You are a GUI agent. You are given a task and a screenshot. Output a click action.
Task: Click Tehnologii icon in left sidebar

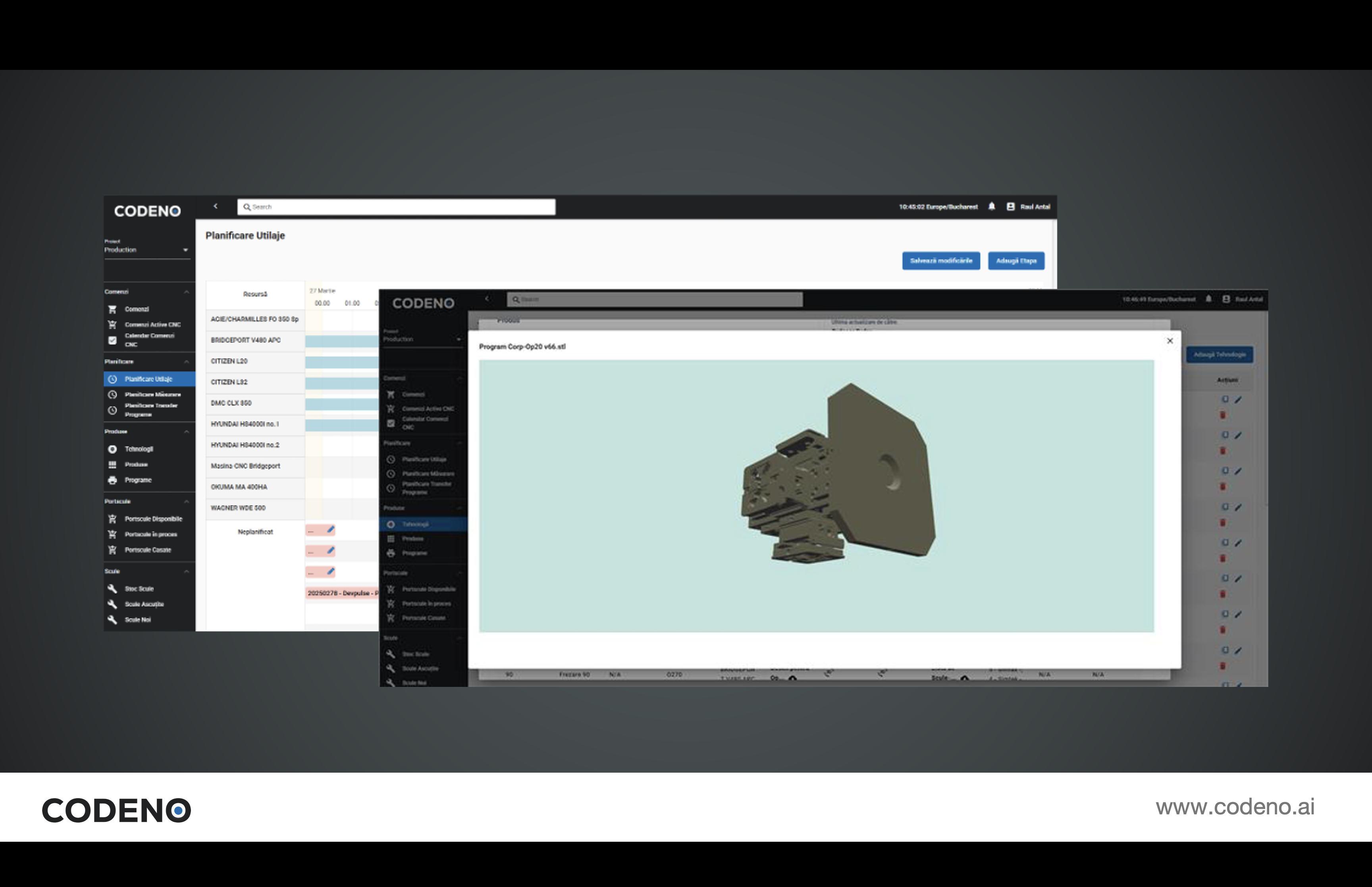[112, 449]
